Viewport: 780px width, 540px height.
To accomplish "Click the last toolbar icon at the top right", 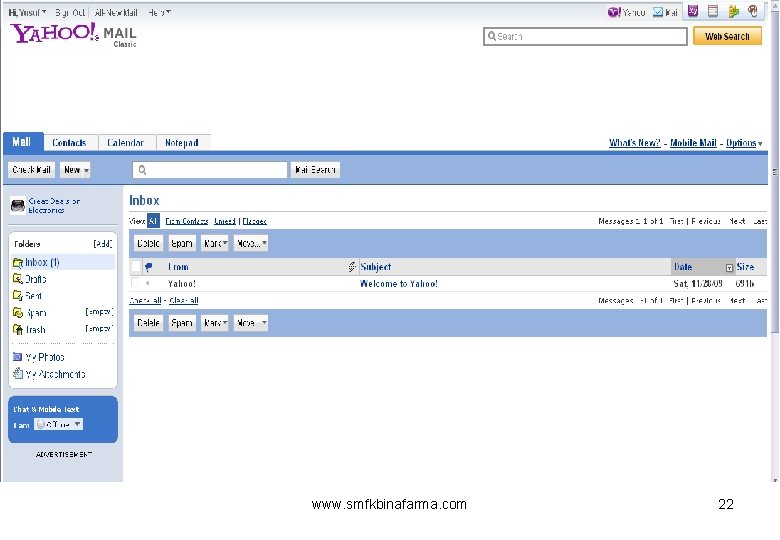I will tap(753, 11).
